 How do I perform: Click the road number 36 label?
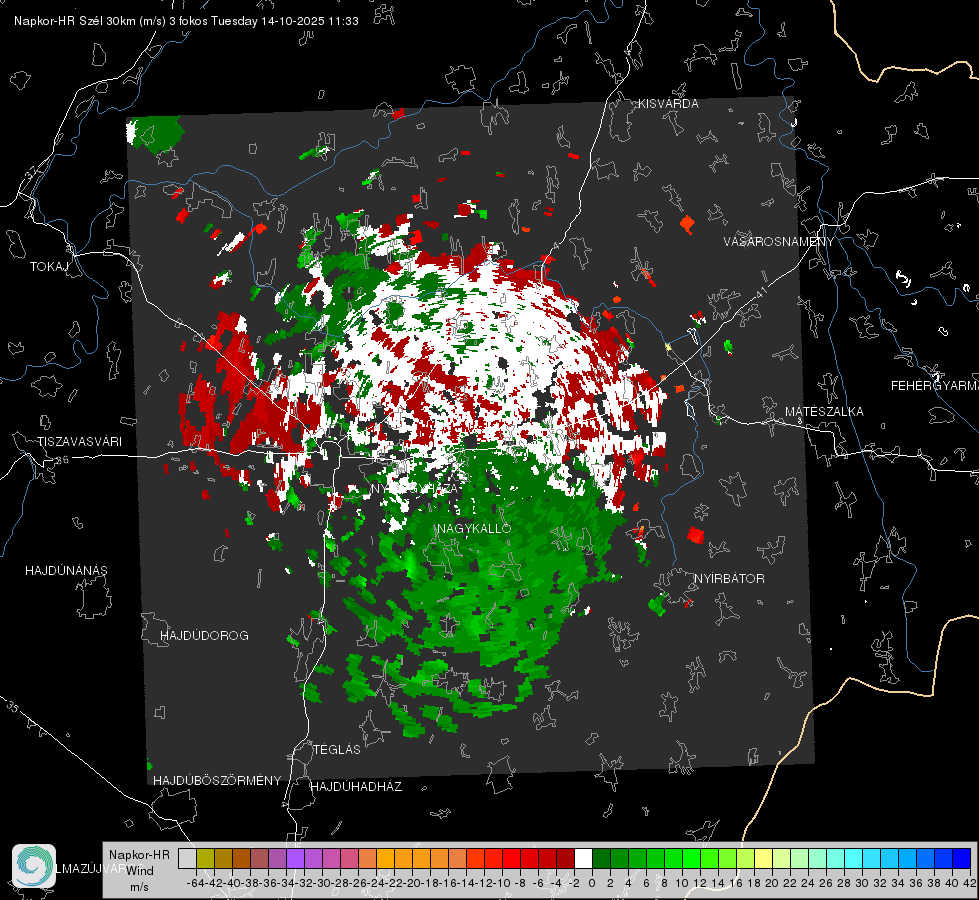point(62,460)
